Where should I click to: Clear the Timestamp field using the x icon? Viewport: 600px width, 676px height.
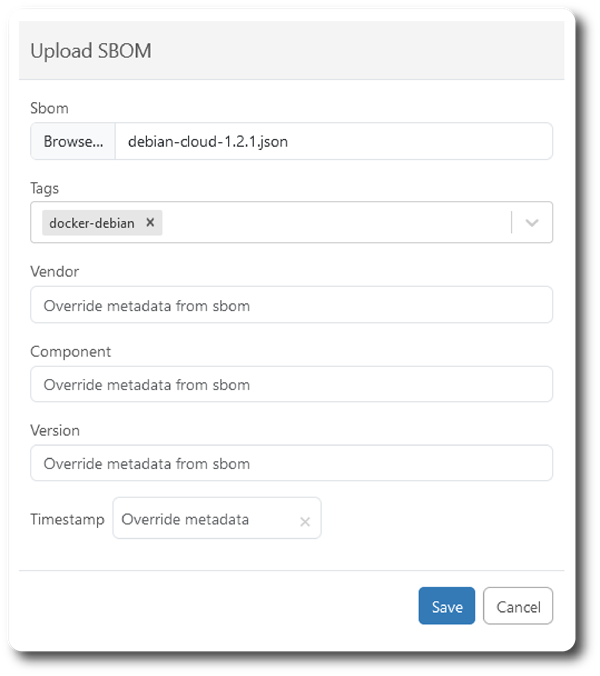click(305, 522)
